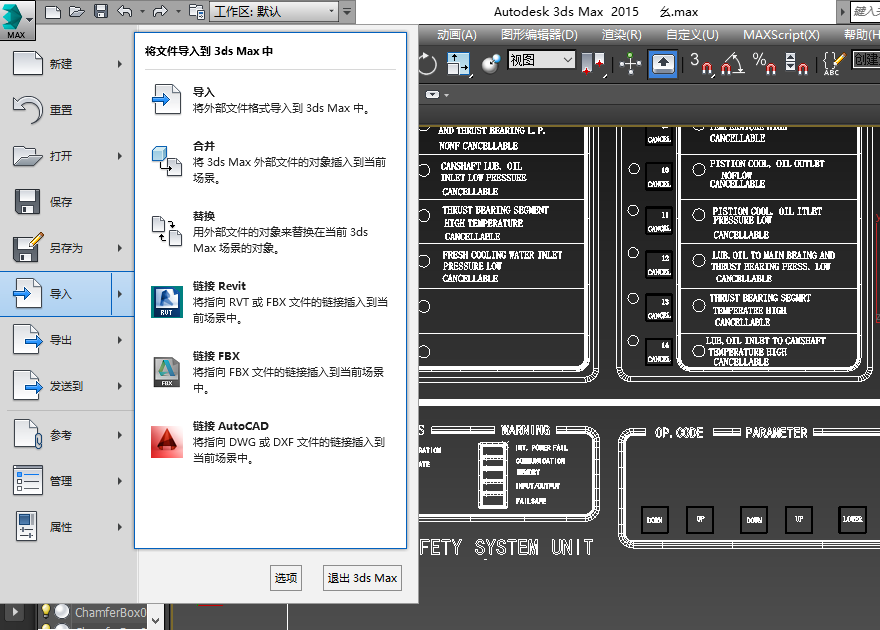Click the Open File icon in quick access toolbar
Image resolution: width=880 pixels, height=630 pixels.
point(76,12)
